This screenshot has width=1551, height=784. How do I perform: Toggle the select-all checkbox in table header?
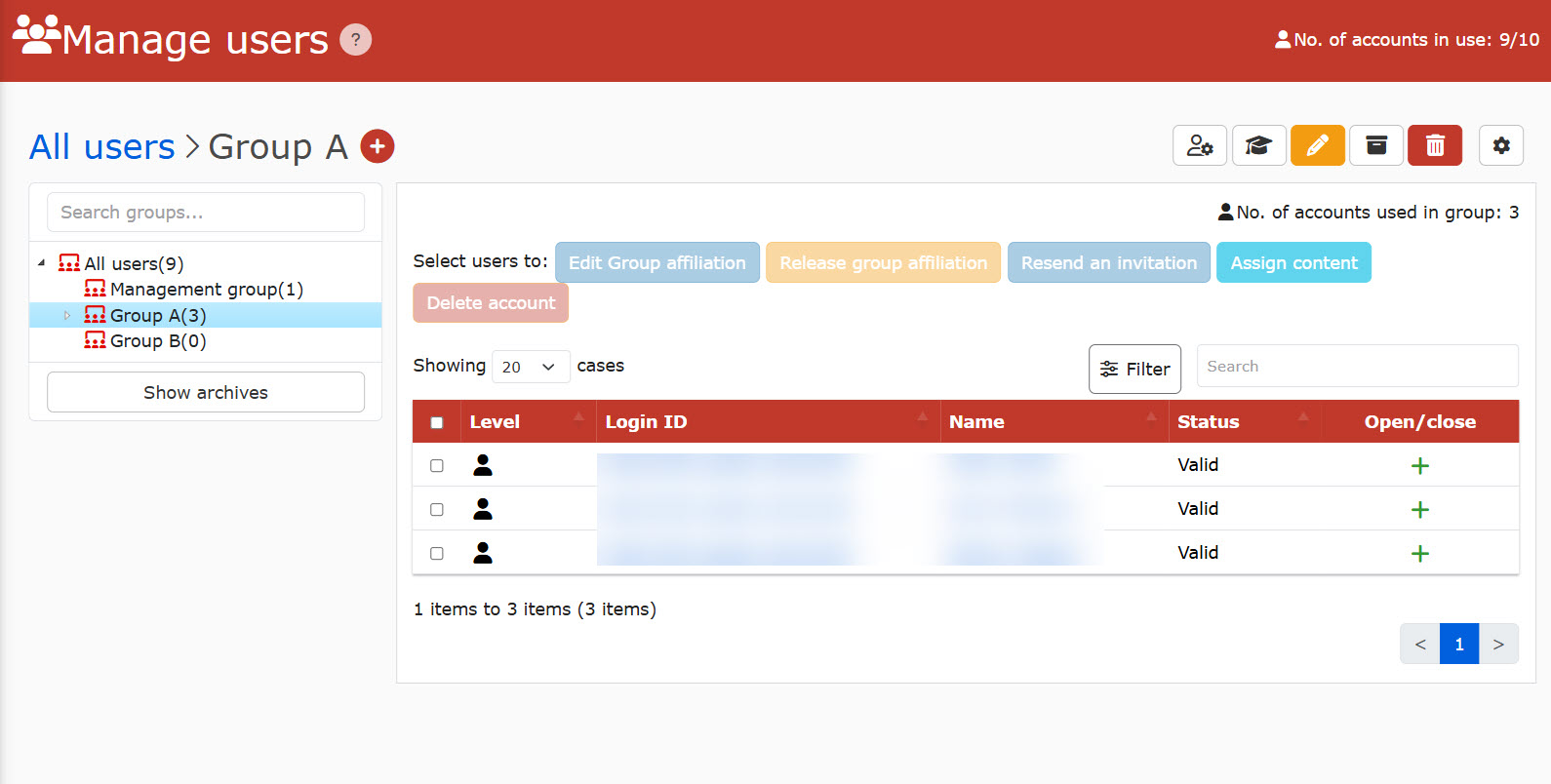[437, 422]
